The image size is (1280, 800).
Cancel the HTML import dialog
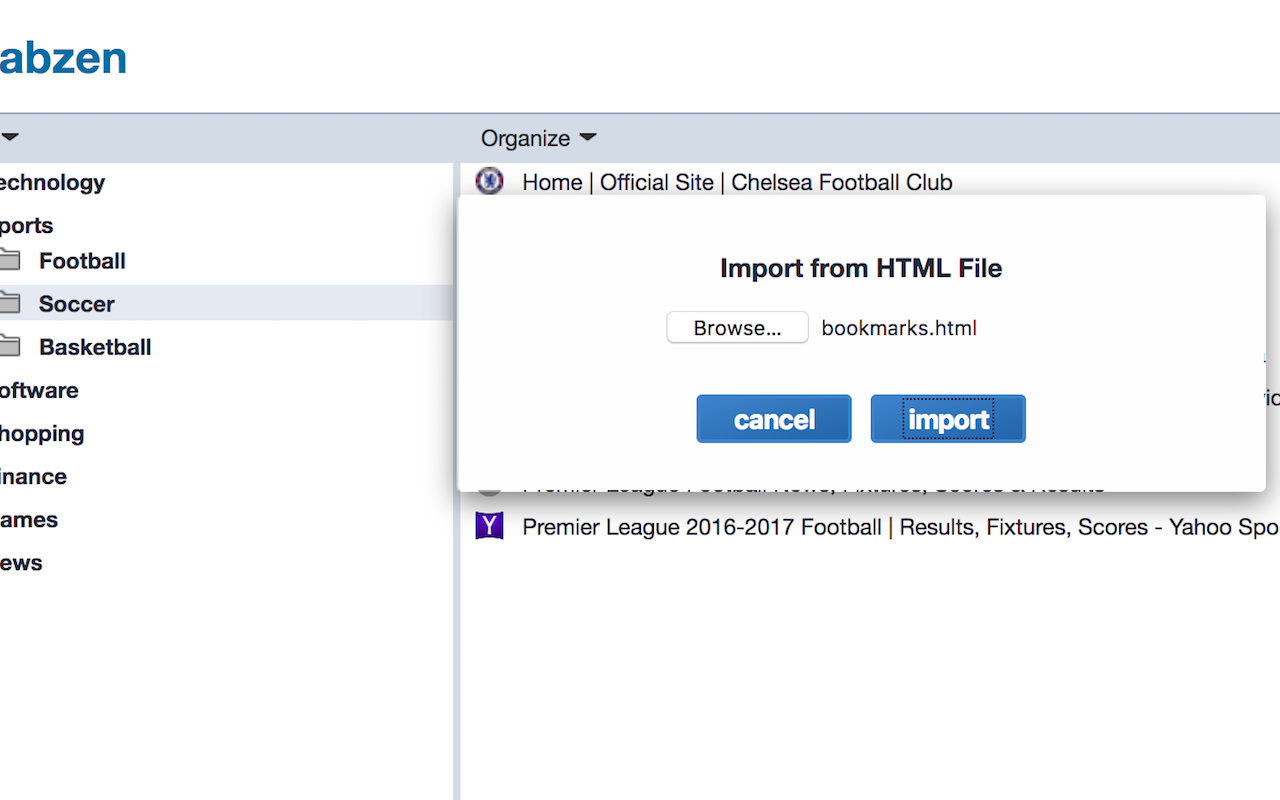click(774, 419)
